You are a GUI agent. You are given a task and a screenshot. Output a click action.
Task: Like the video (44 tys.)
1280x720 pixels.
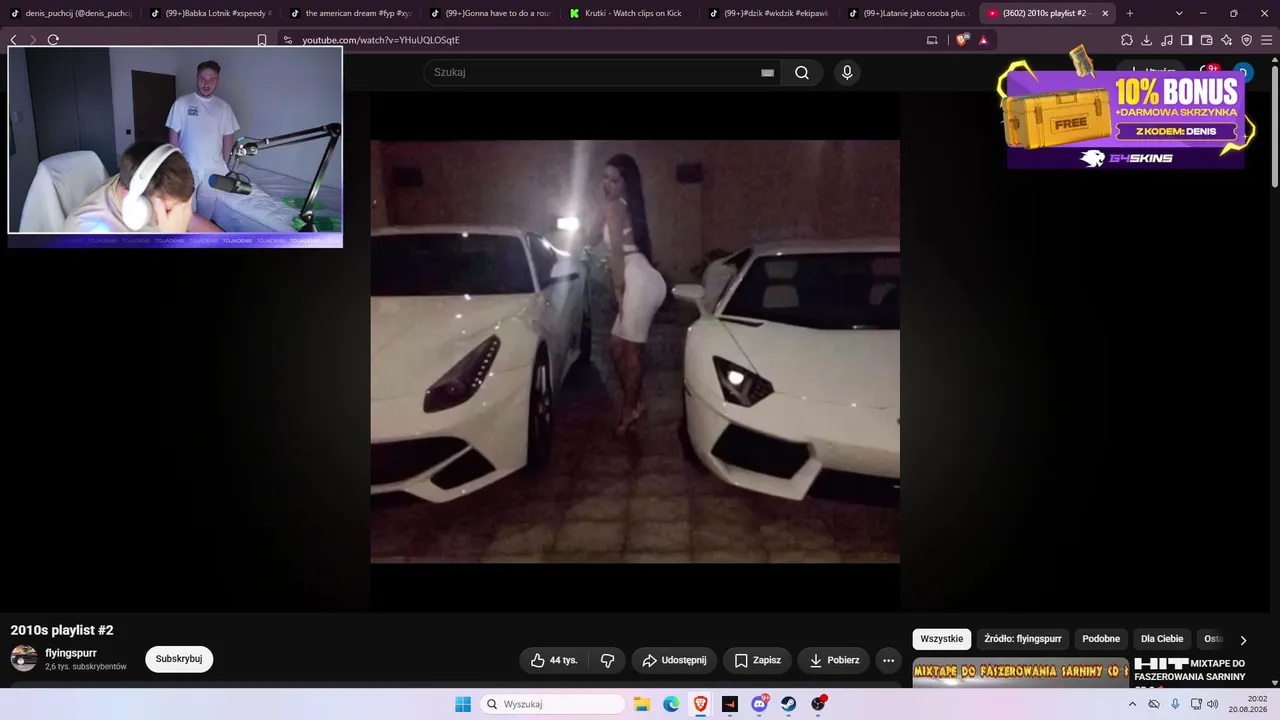(x=553, y=660)
